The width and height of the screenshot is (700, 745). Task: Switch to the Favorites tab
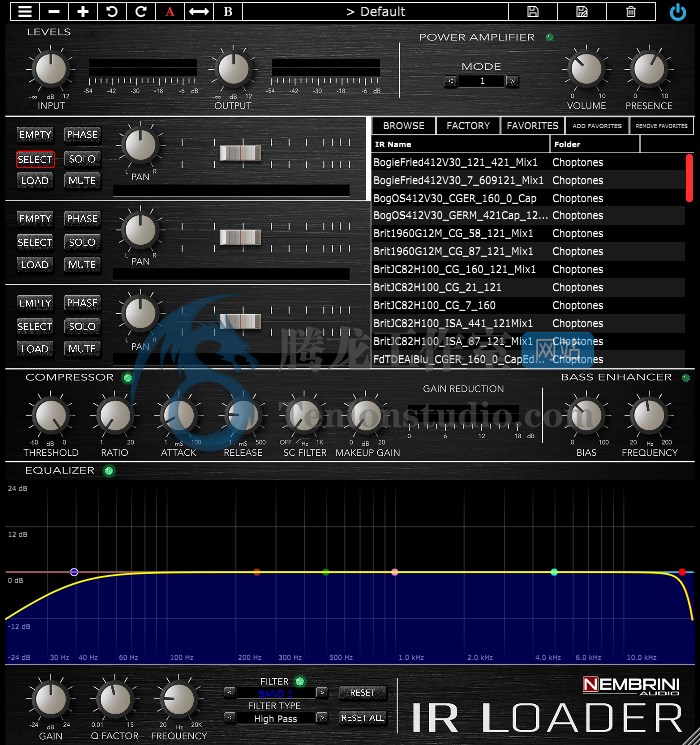click(x=532, y=125)
